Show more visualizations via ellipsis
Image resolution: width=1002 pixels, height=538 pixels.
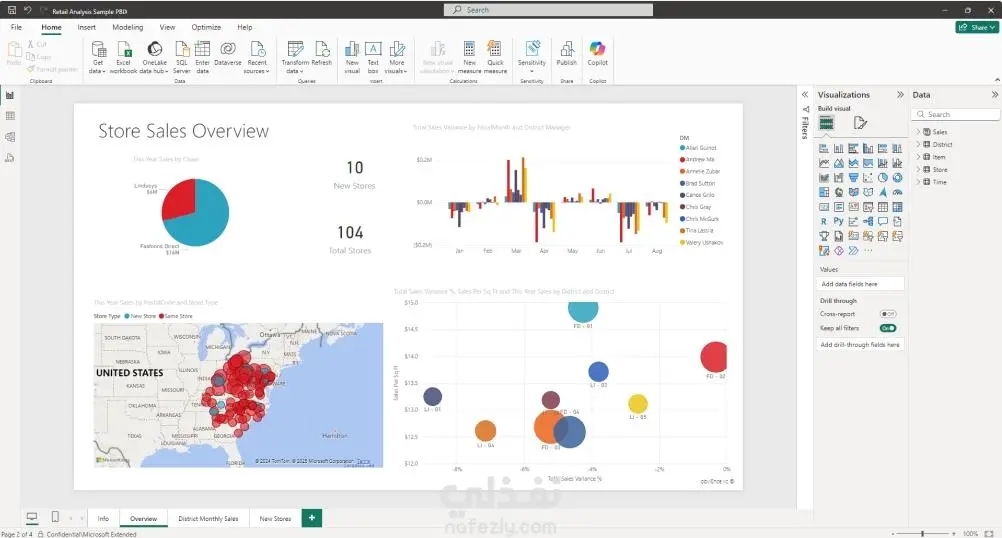tap(868, 250)
